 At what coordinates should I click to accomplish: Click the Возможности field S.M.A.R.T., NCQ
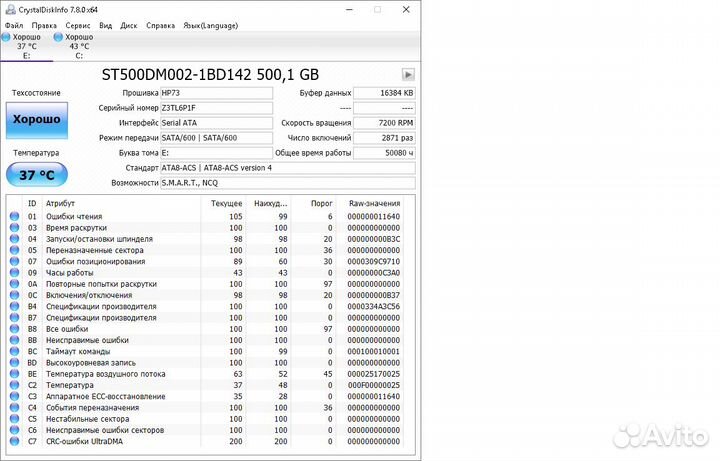pyautogui.click(x=287, y=183)
